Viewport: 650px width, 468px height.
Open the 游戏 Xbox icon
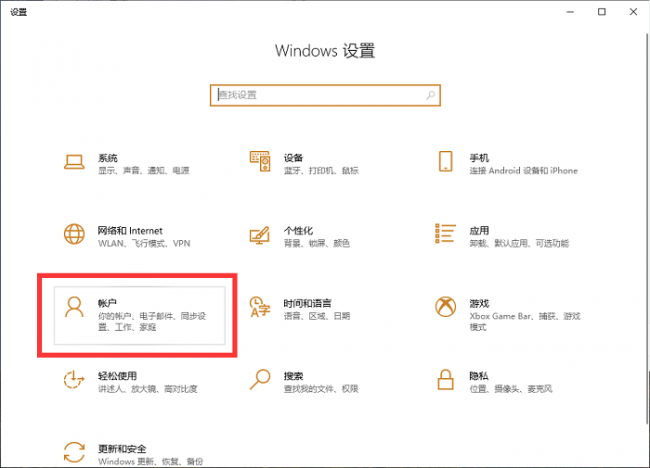coord(446,307)
